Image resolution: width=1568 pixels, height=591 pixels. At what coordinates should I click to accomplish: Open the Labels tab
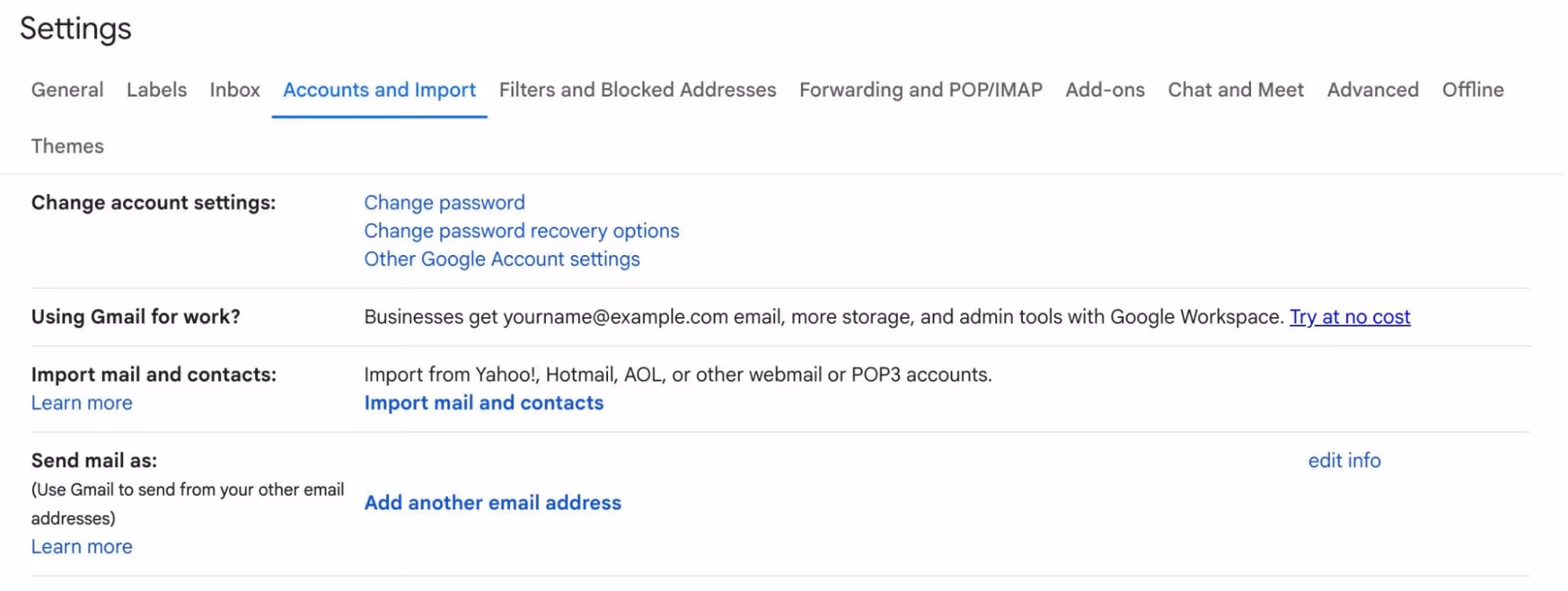coord(156,89)
